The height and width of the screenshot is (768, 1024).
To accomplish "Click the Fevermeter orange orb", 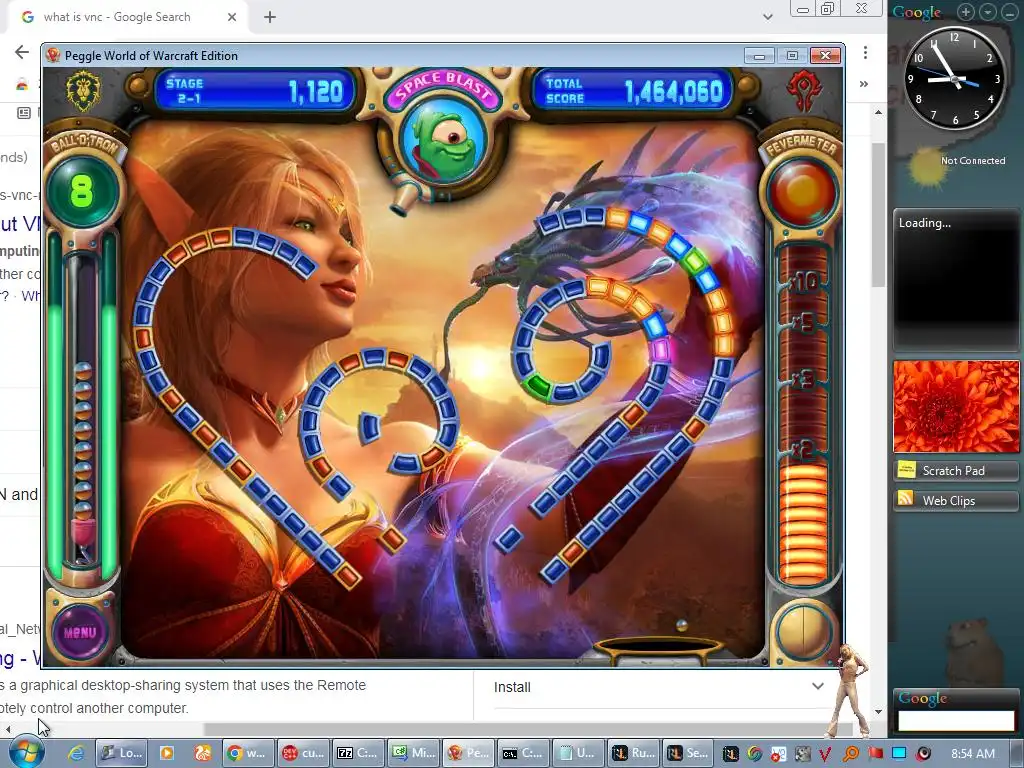I will pos(802,192).
